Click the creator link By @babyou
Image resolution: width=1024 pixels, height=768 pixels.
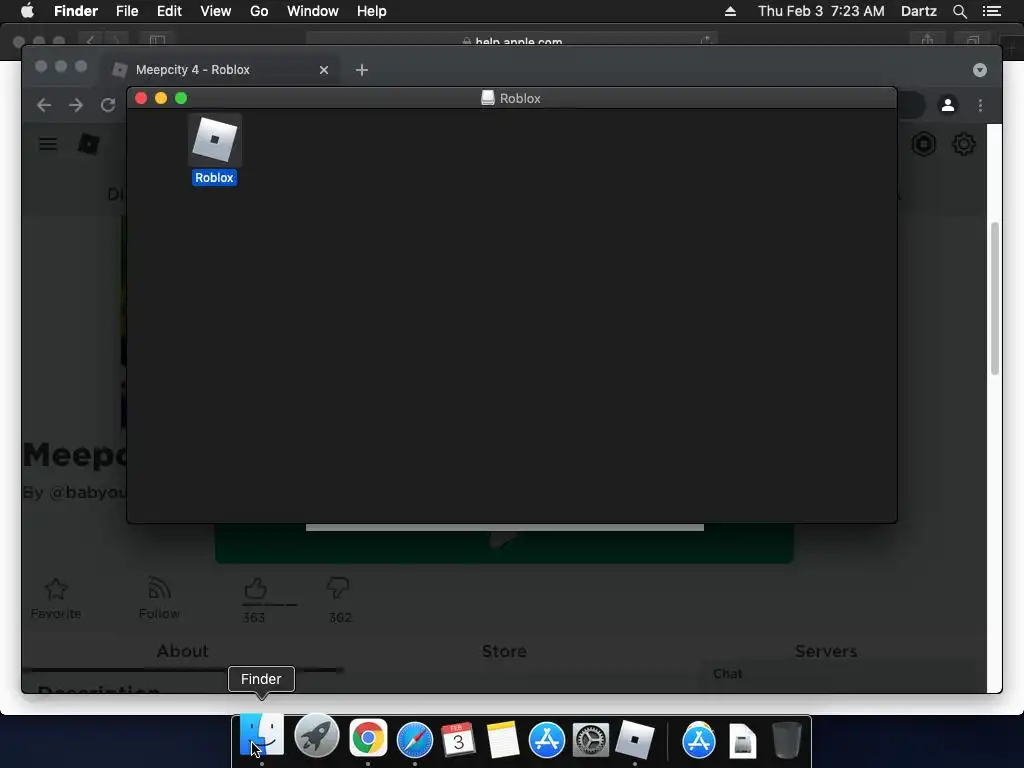(x=74, y=492)
